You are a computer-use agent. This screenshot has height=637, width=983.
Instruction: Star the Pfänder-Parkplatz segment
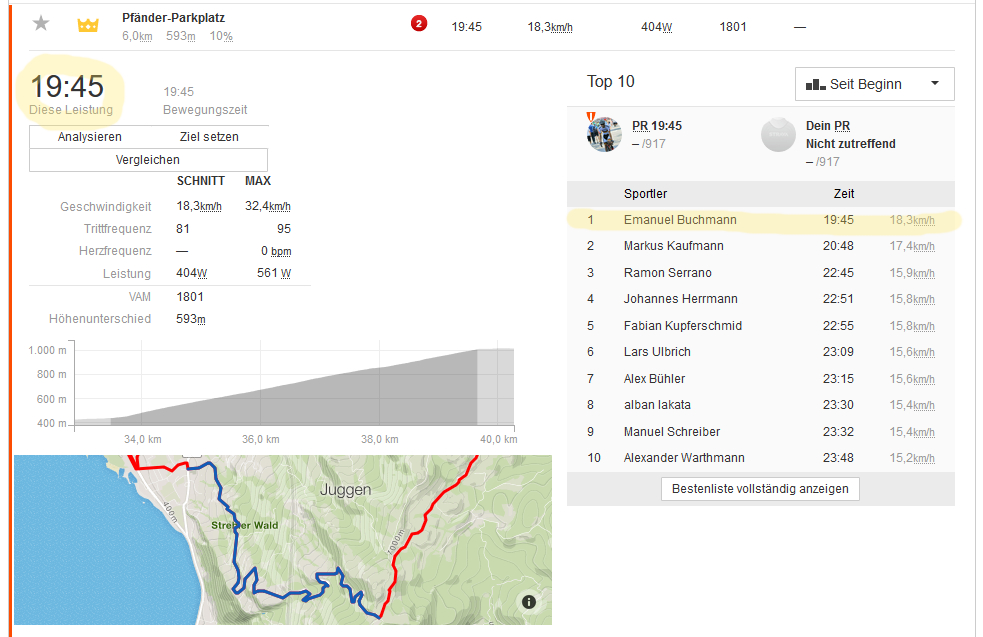tap(41, 24)
